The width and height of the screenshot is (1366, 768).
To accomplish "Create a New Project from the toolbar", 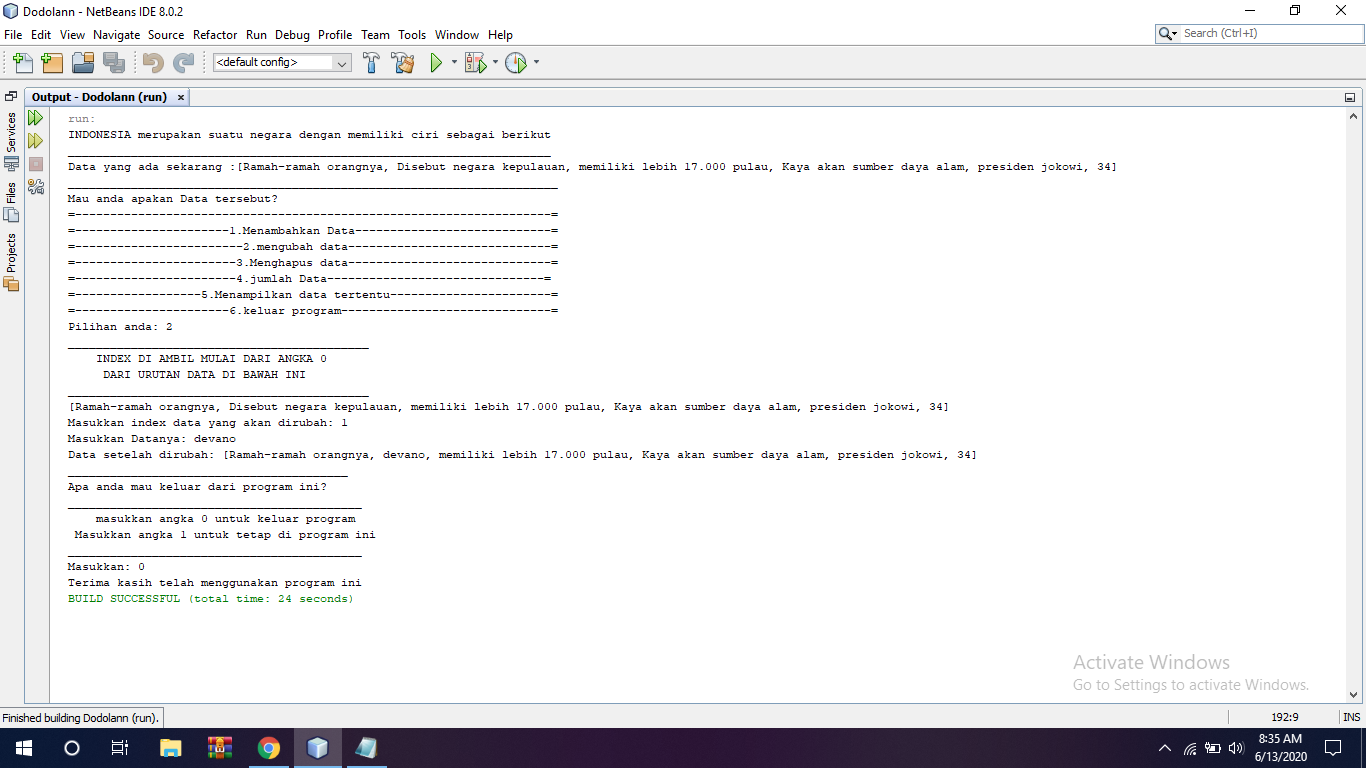I will coord(52,62).
